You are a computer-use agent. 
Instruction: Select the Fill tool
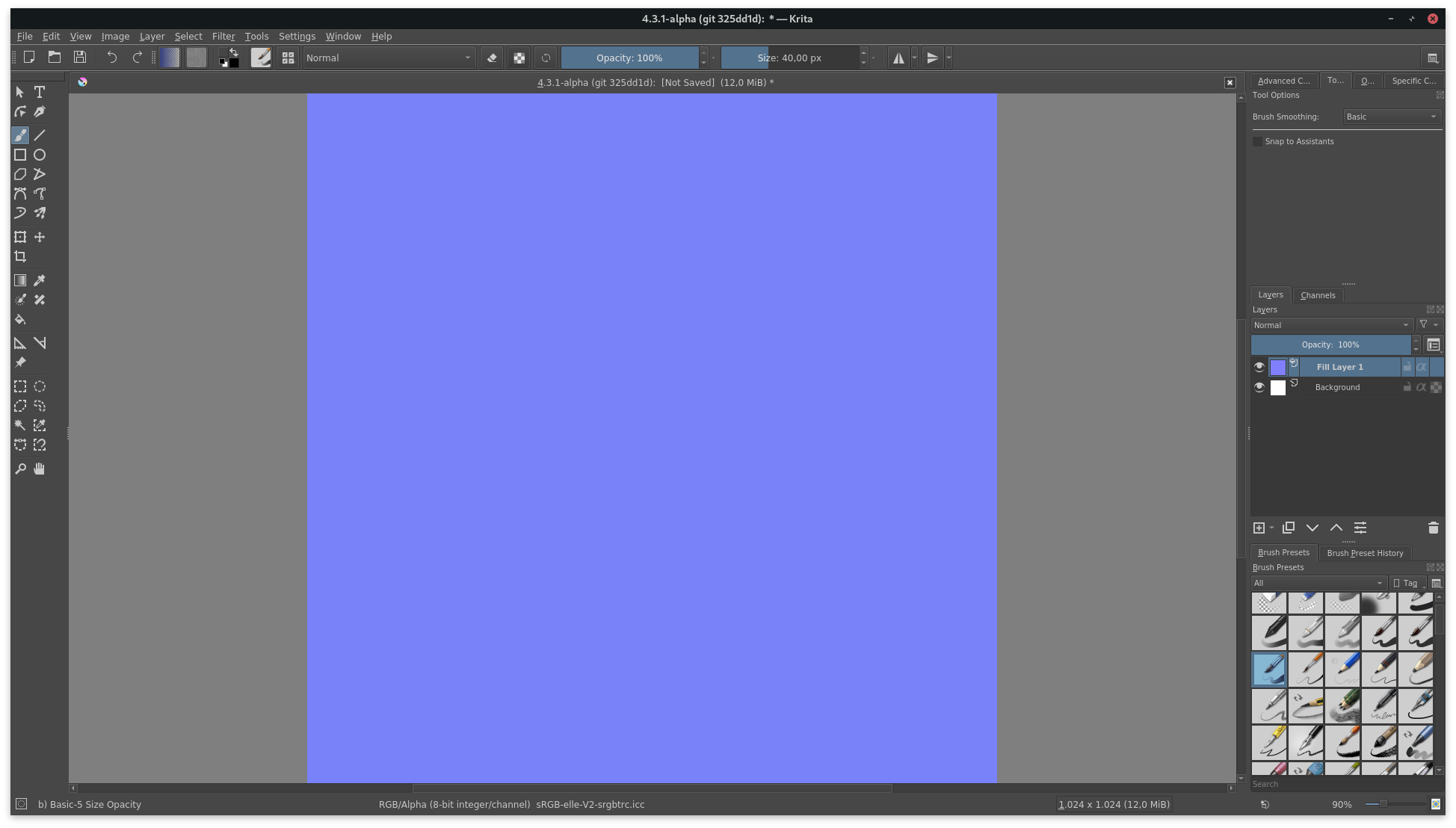(x=20, y=319)
